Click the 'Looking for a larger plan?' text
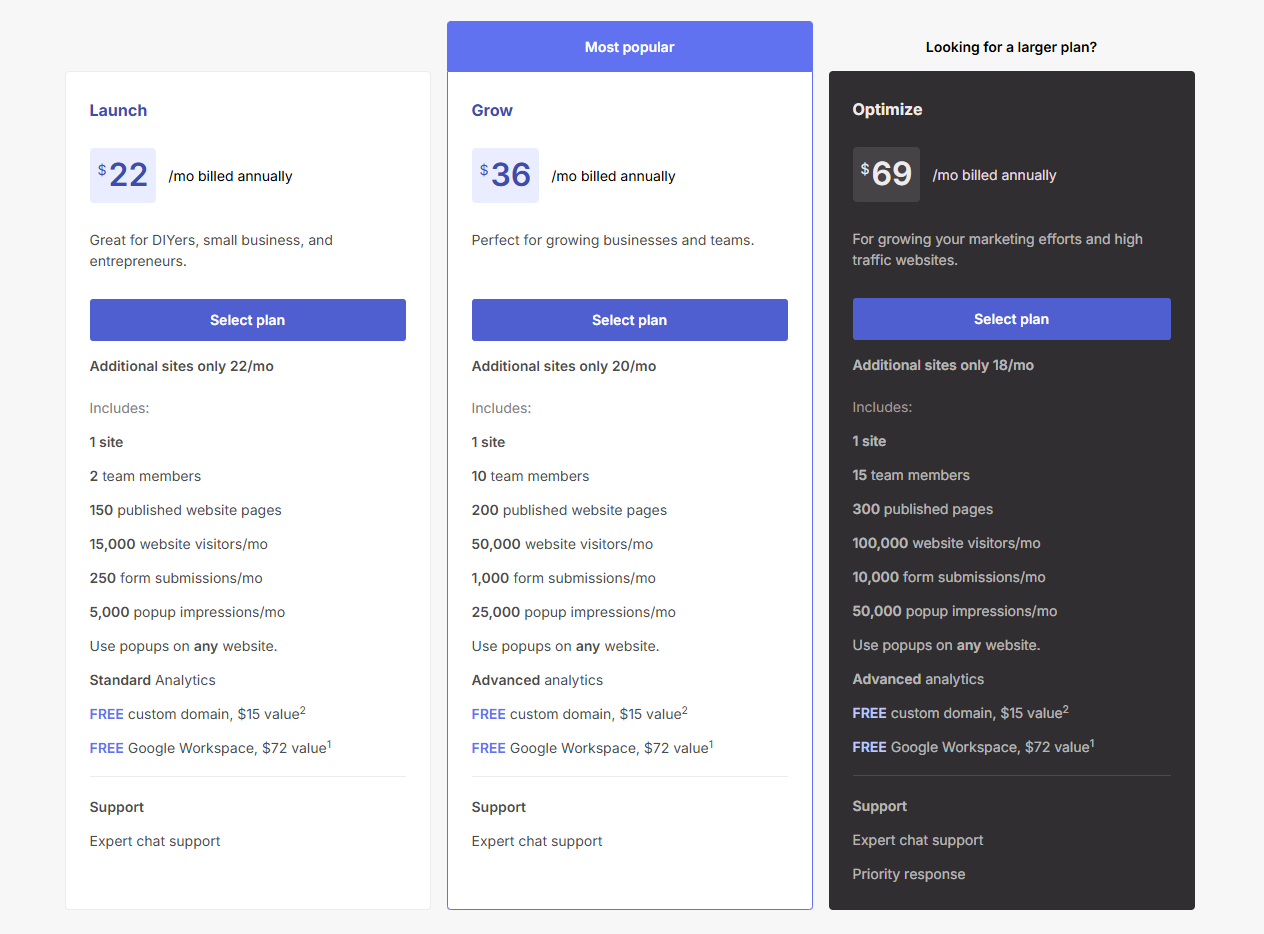Screen dimensions: 1264x934 point(1011,47)
